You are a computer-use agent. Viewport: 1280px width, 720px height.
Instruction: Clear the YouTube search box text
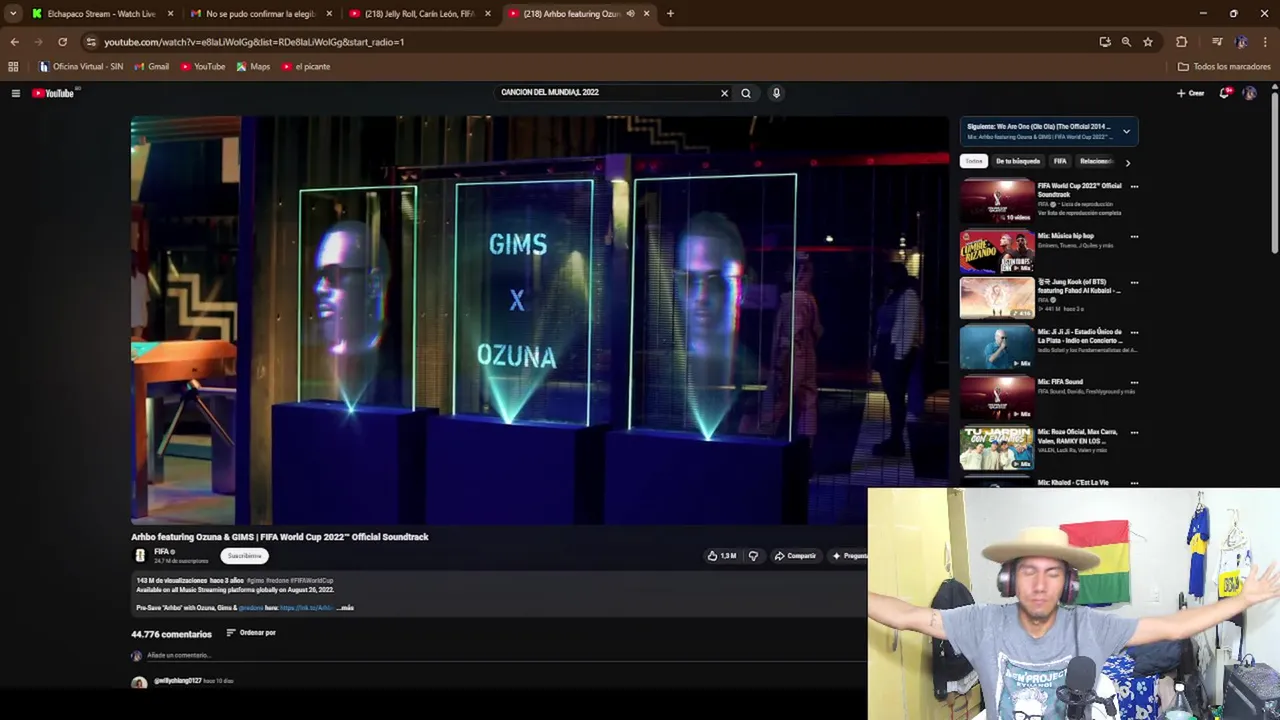[x=724, y=93]
